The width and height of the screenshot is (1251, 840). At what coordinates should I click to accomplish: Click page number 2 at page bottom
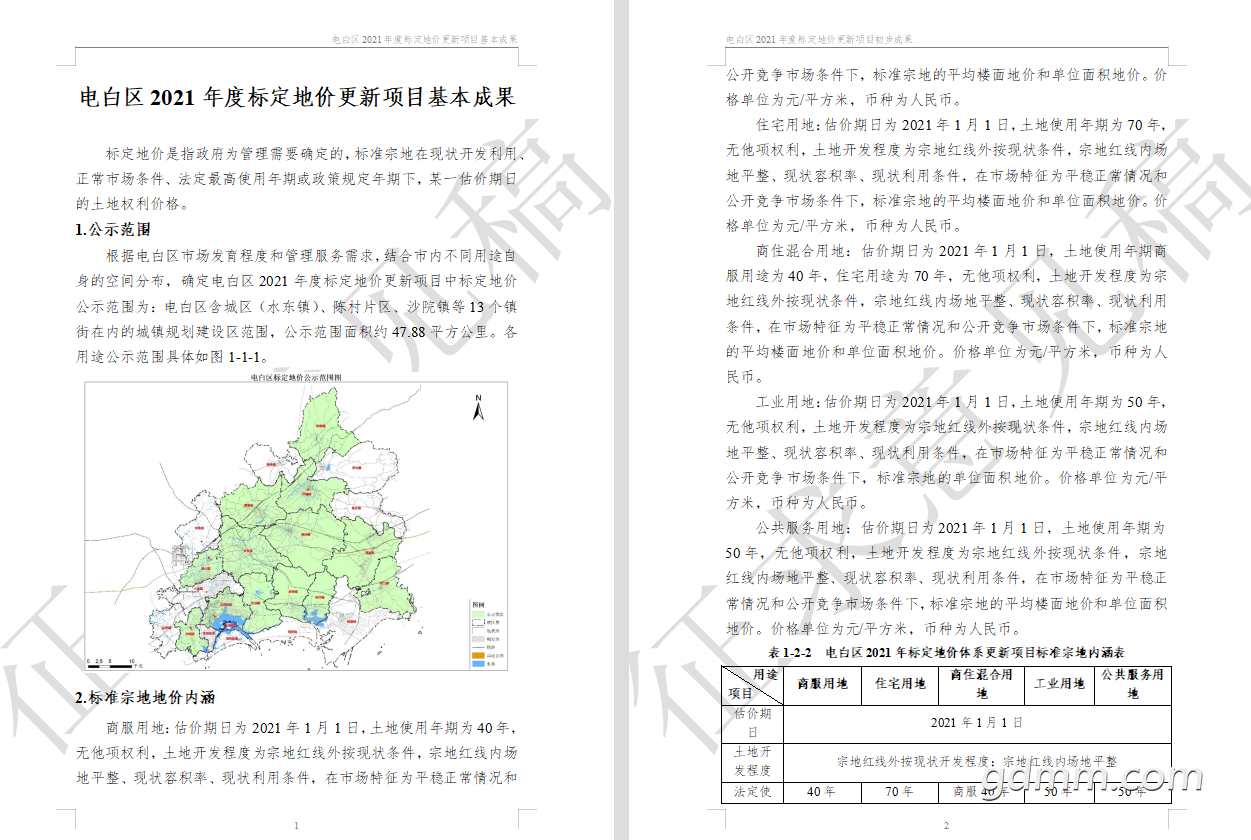click(945, 826)
